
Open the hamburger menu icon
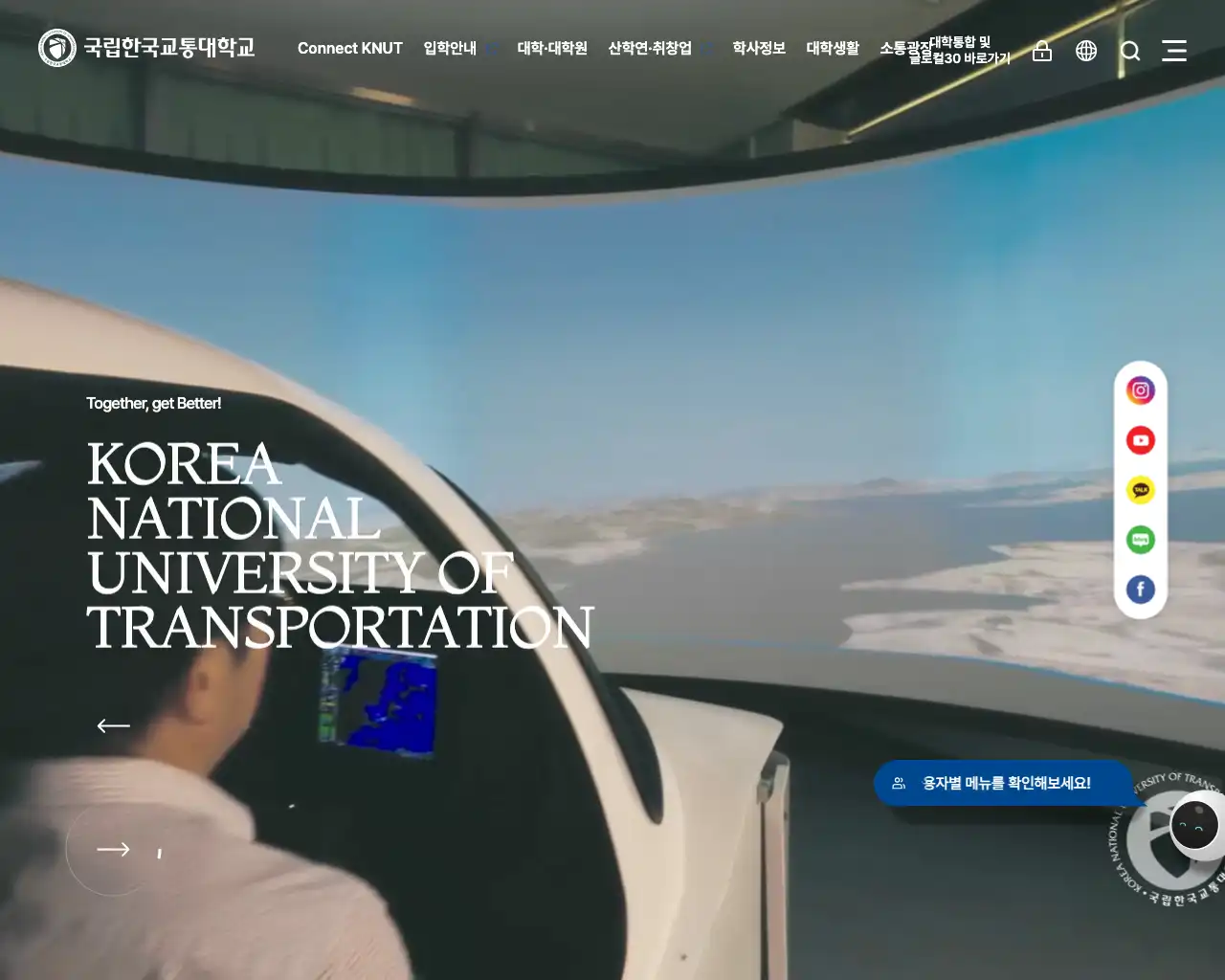click(x=1174, y=51)
